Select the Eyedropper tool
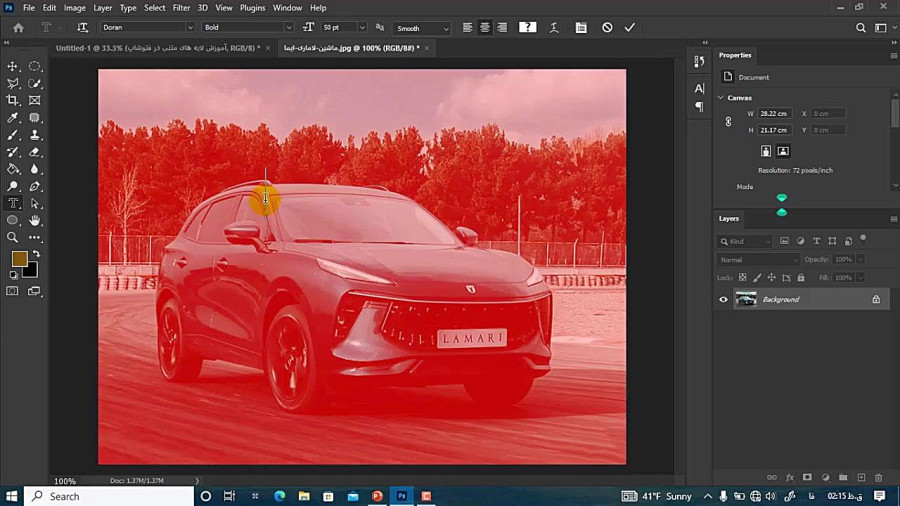Viewport: 900px width, 506px height. tap(12, 118)
